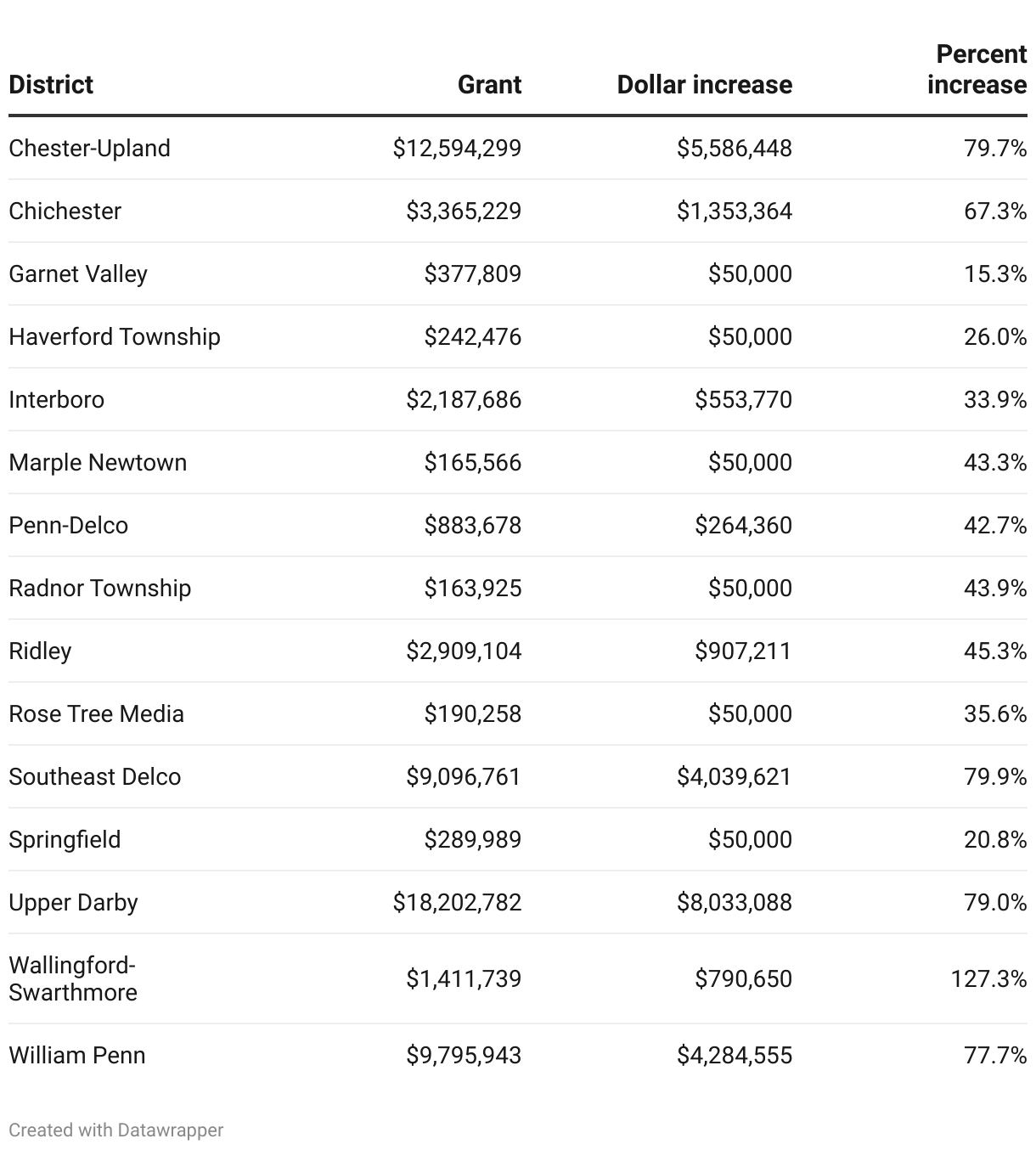Click the Marple Newtown district name

point(98,463)
